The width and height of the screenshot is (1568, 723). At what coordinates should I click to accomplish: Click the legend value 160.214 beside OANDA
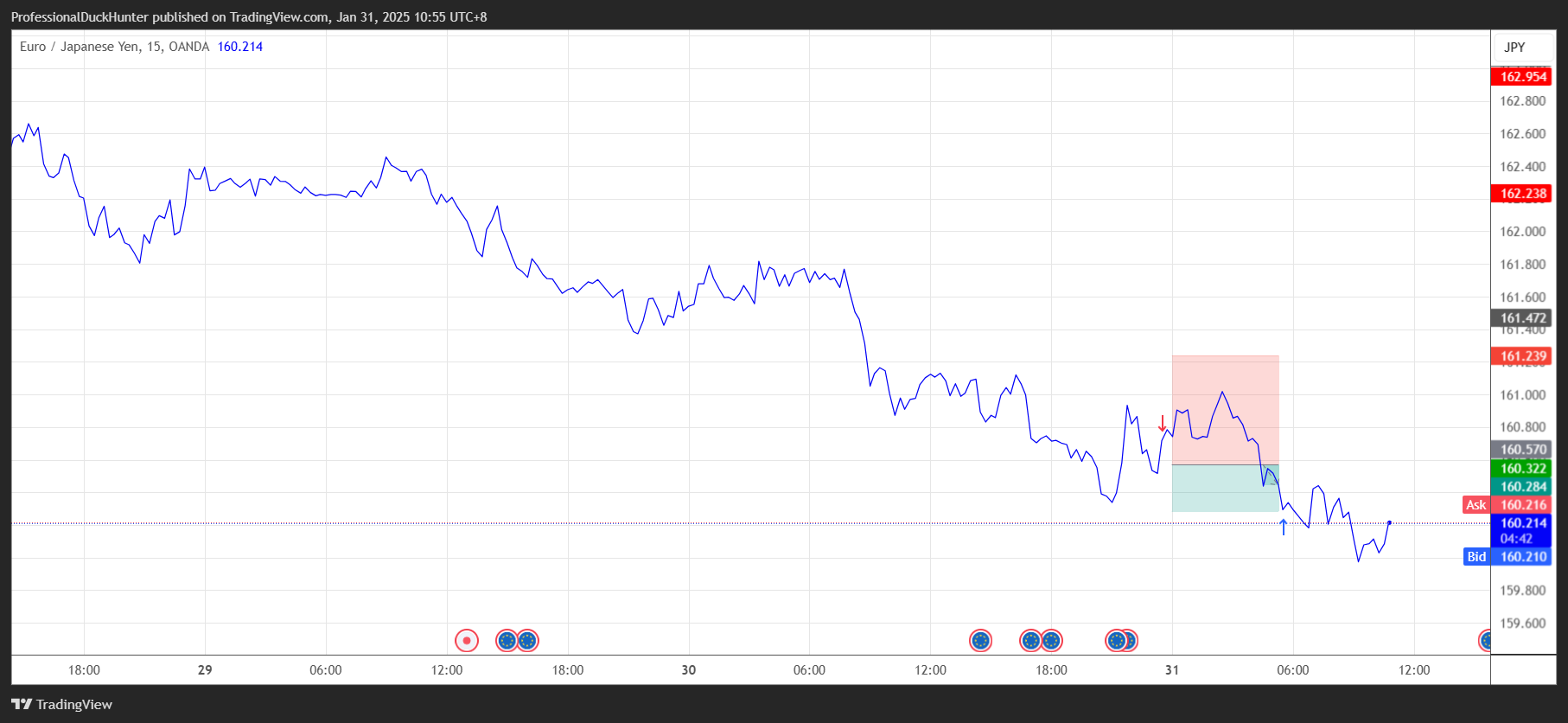240,47
